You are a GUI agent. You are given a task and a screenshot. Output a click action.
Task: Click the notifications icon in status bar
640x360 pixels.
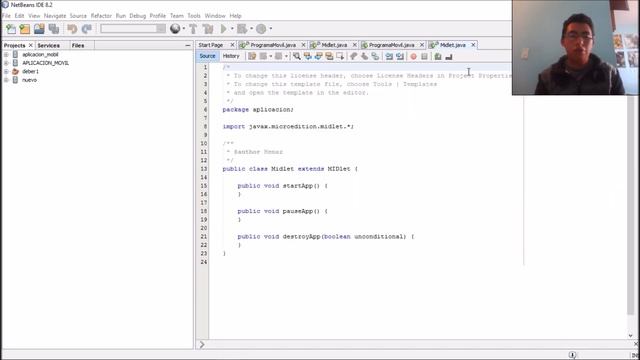click(x=572, y=355)
